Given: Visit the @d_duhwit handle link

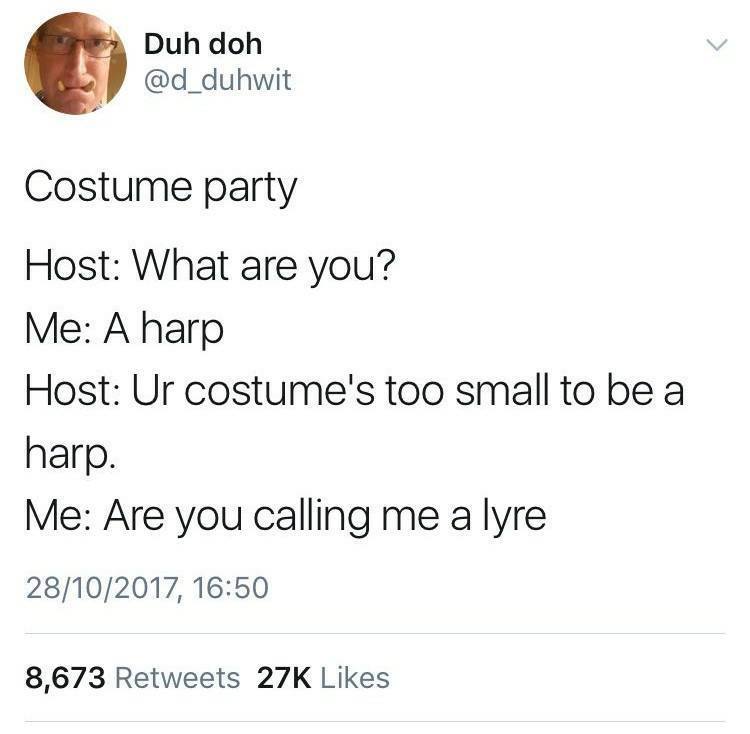Looking at the screenshot, I should 218,80.
